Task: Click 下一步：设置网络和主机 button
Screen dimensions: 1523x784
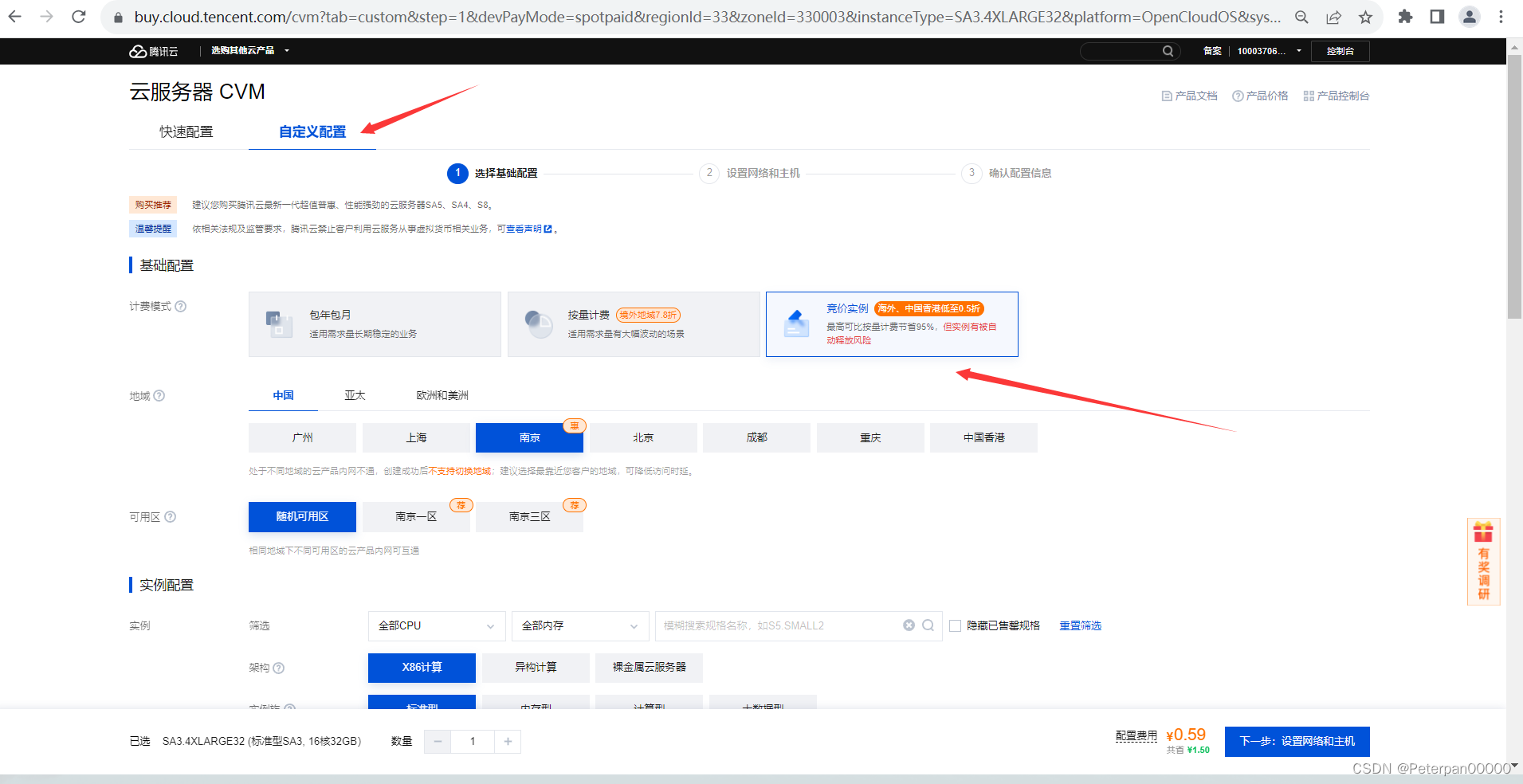Action: (x=1297, y=741)
